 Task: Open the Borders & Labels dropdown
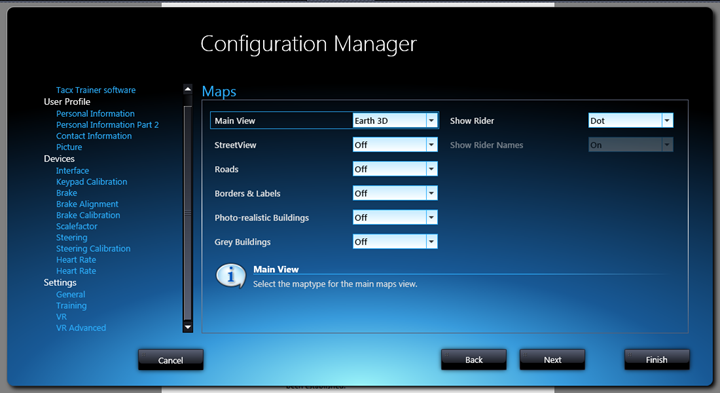pos(395,193)
